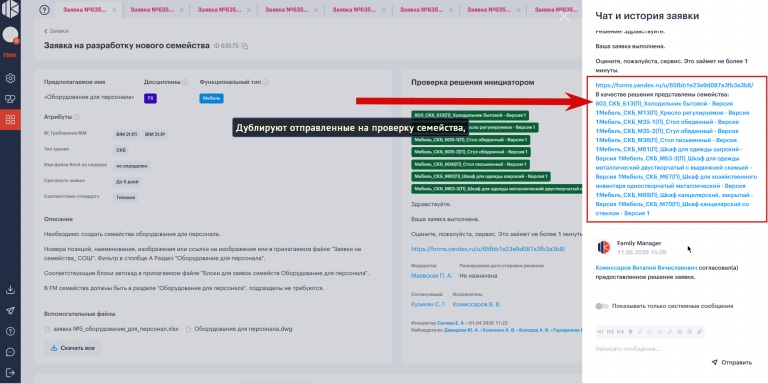Open observer Есипенко А. В.
This screenshot has width=768, height=384.
[x=500, y=331]
